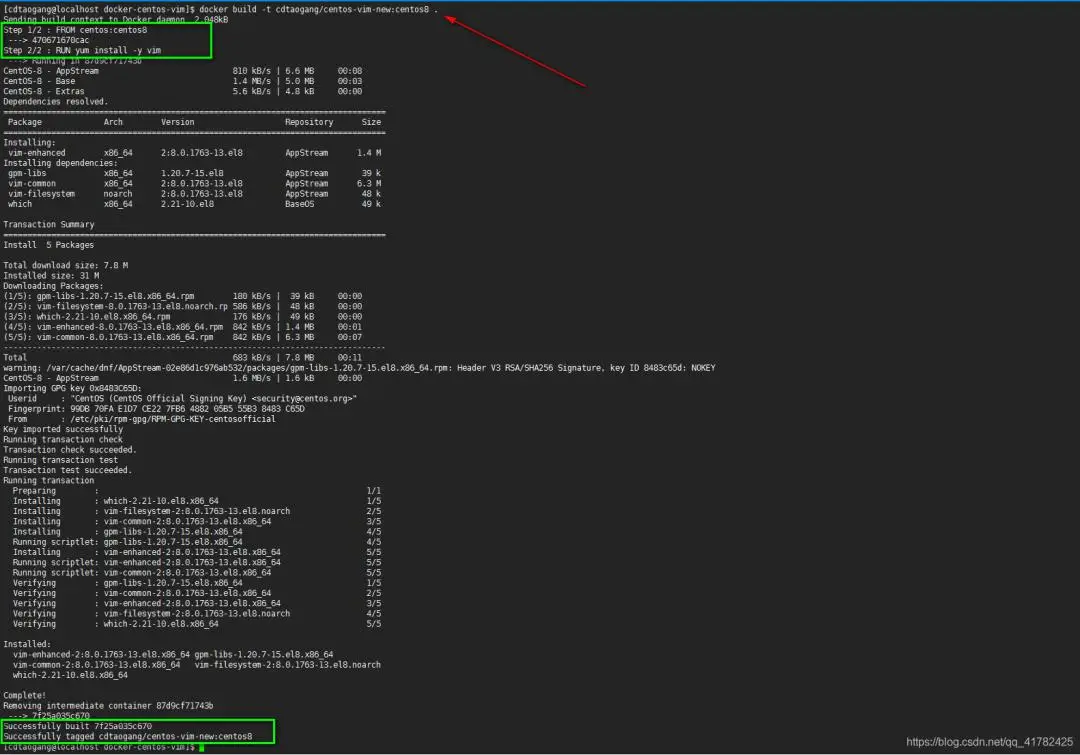This screenshot has height=755, width=1080.
Task: Click 'Transaction check succeeded.' line
Action: point(70,450)
